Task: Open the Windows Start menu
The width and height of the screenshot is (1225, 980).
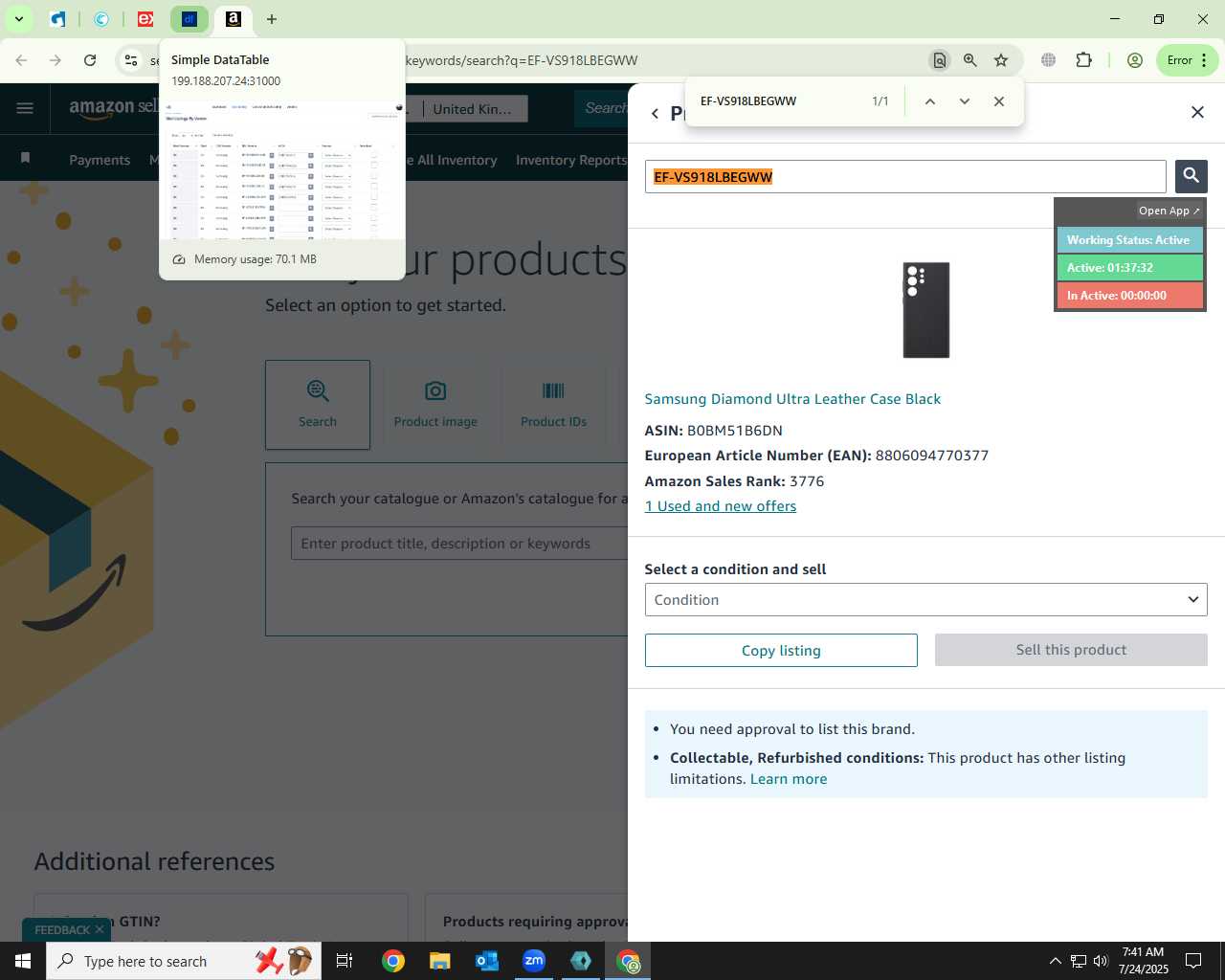Action: click(x=23, y=961)
